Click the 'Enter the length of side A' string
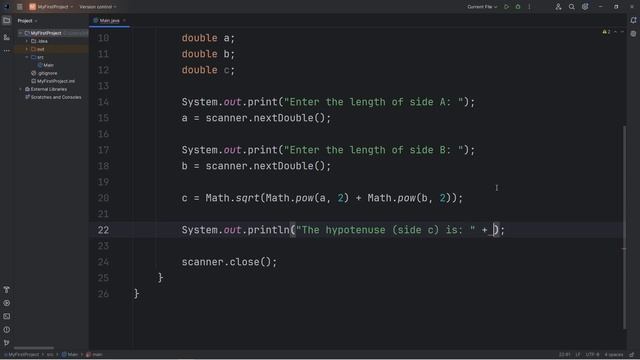Viewport: 640px width, 360px height. point(373,102)
